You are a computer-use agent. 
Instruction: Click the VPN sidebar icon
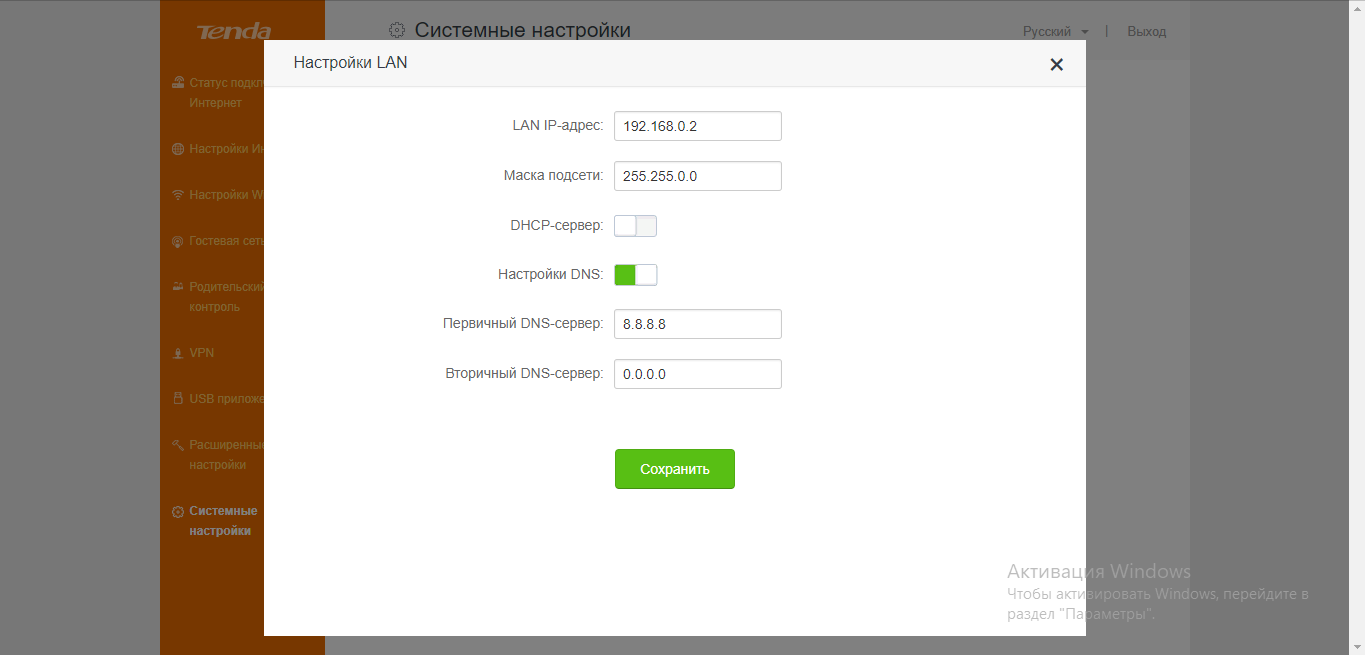[x=178, y=353]
